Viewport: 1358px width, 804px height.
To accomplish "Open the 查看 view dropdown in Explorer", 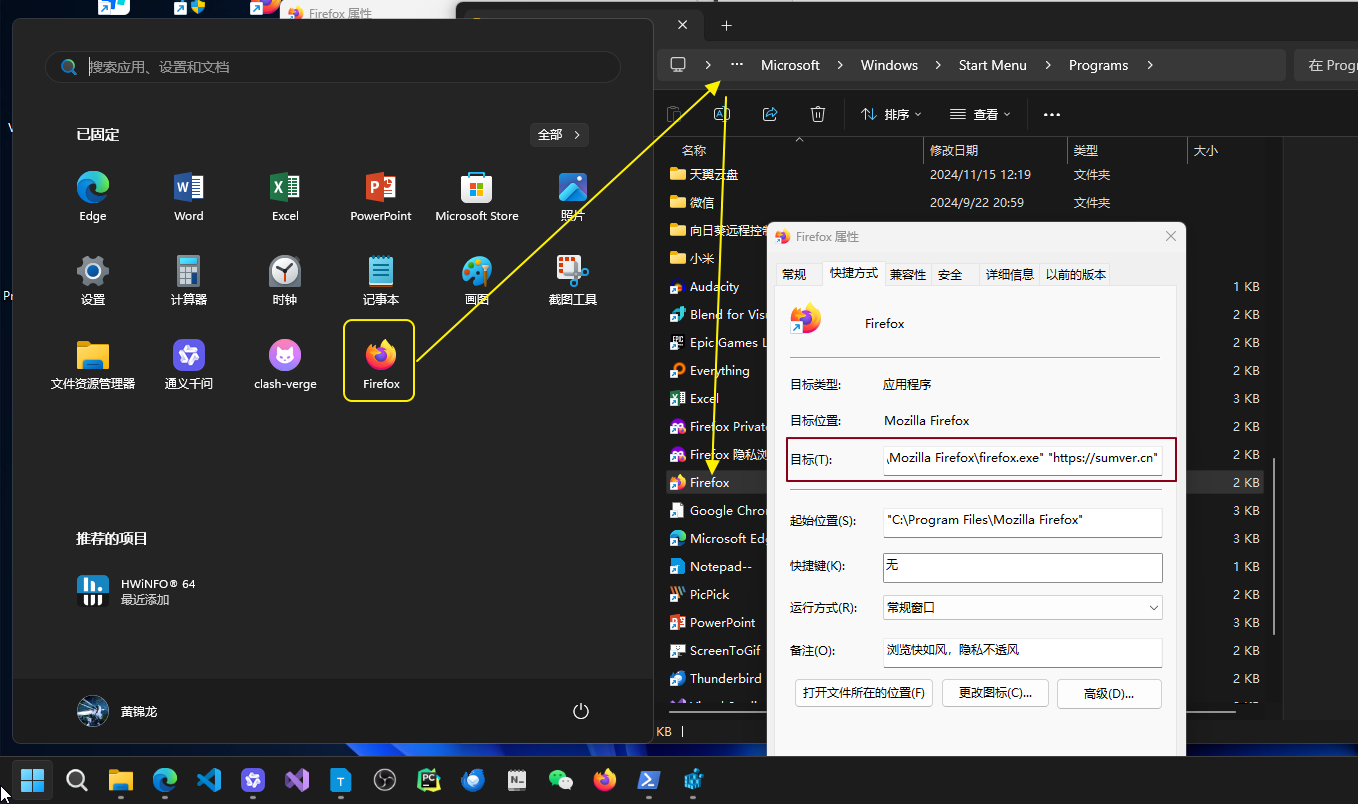I will (980, 114).
